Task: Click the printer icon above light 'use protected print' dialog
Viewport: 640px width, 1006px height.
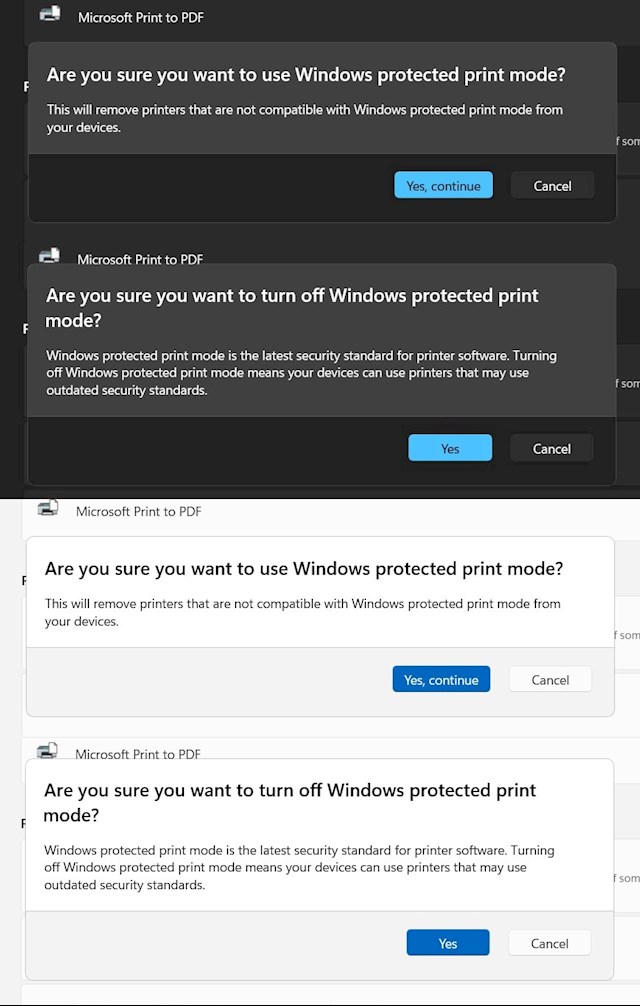Action: click(47, 508)
